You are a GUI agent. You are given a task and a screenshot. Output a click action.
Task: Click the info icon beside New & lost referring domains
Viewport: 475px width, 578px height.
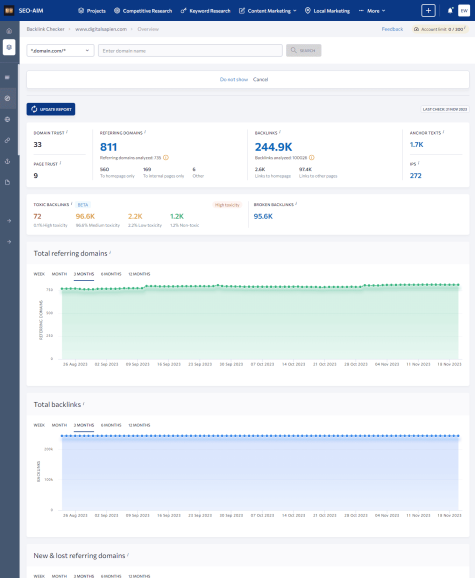point(128,554)
